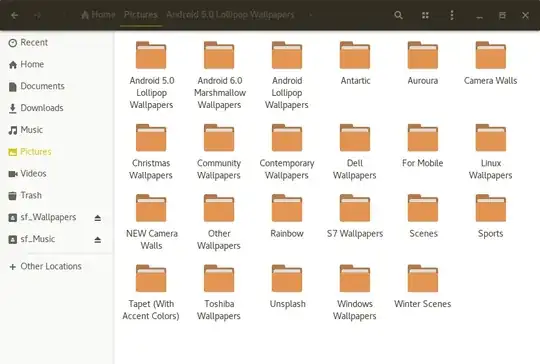Open the Camera Walls folder
Screen dimensions: 540x364
pos(490,63)
